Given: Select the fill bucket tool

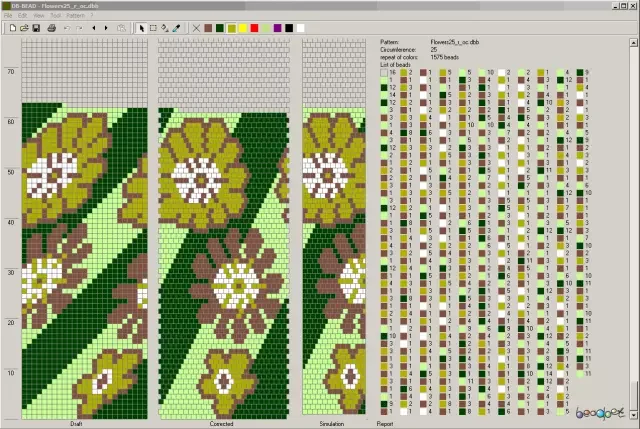Looking at the screenshot, I should point(165,28).
